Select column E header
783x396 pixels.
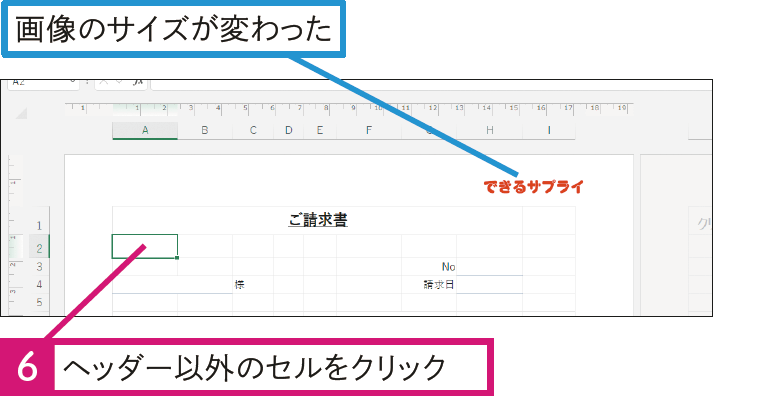tap(320, 130)
